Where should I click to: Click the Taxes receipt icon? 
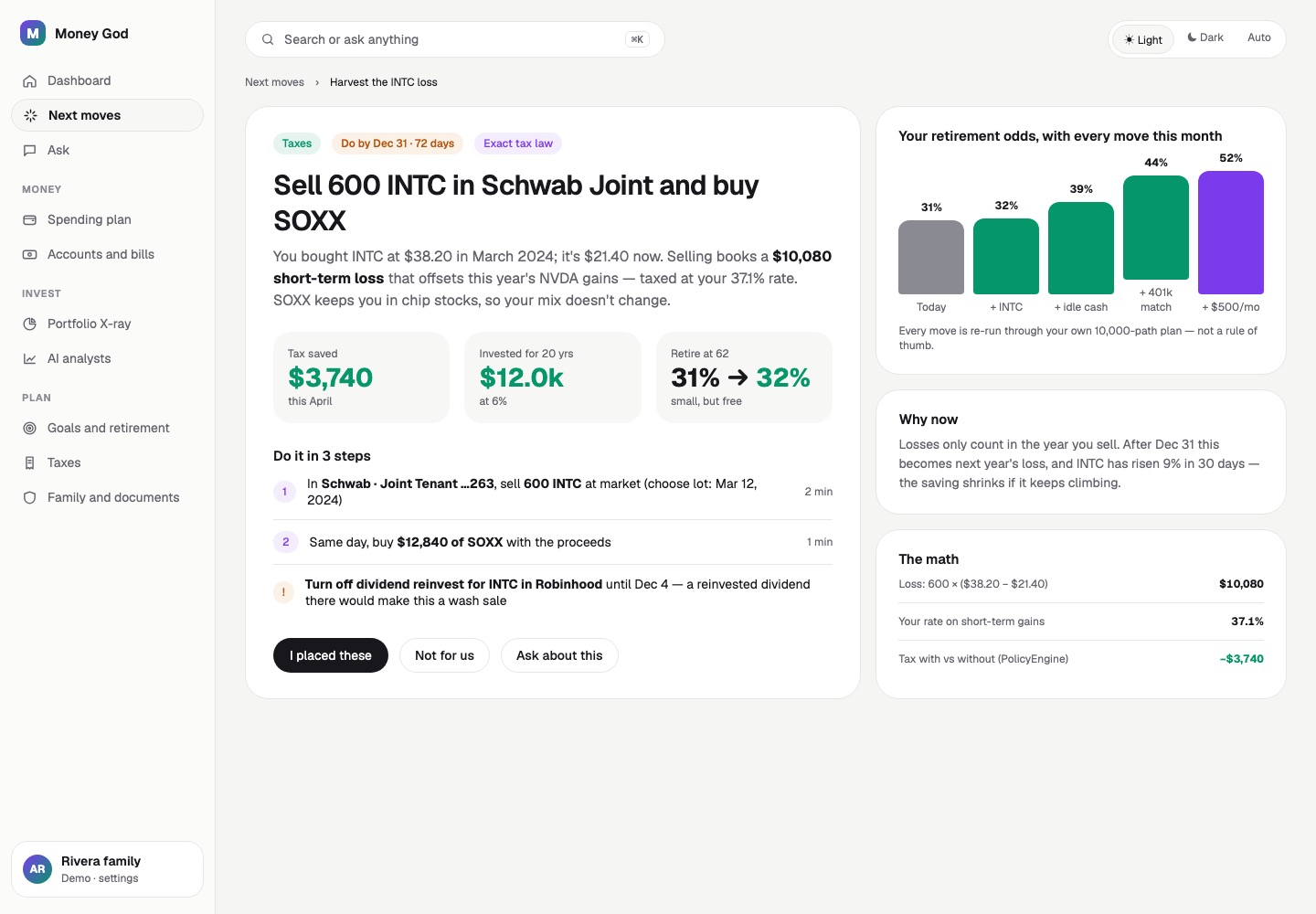[29, 463]
